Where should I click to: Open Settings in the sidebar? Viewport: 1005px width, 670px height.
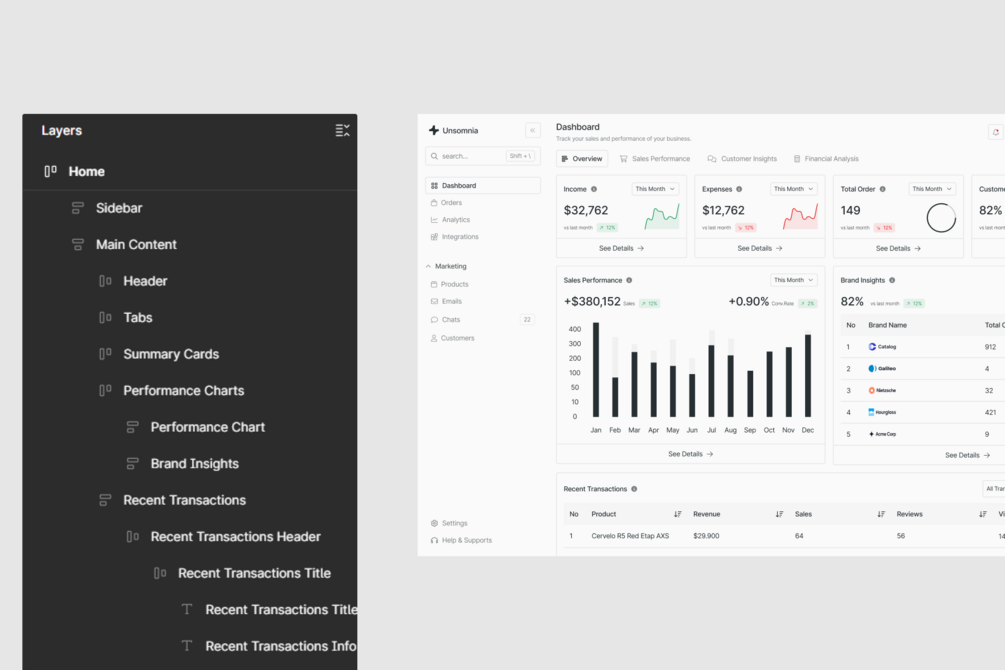coord(449,523)
